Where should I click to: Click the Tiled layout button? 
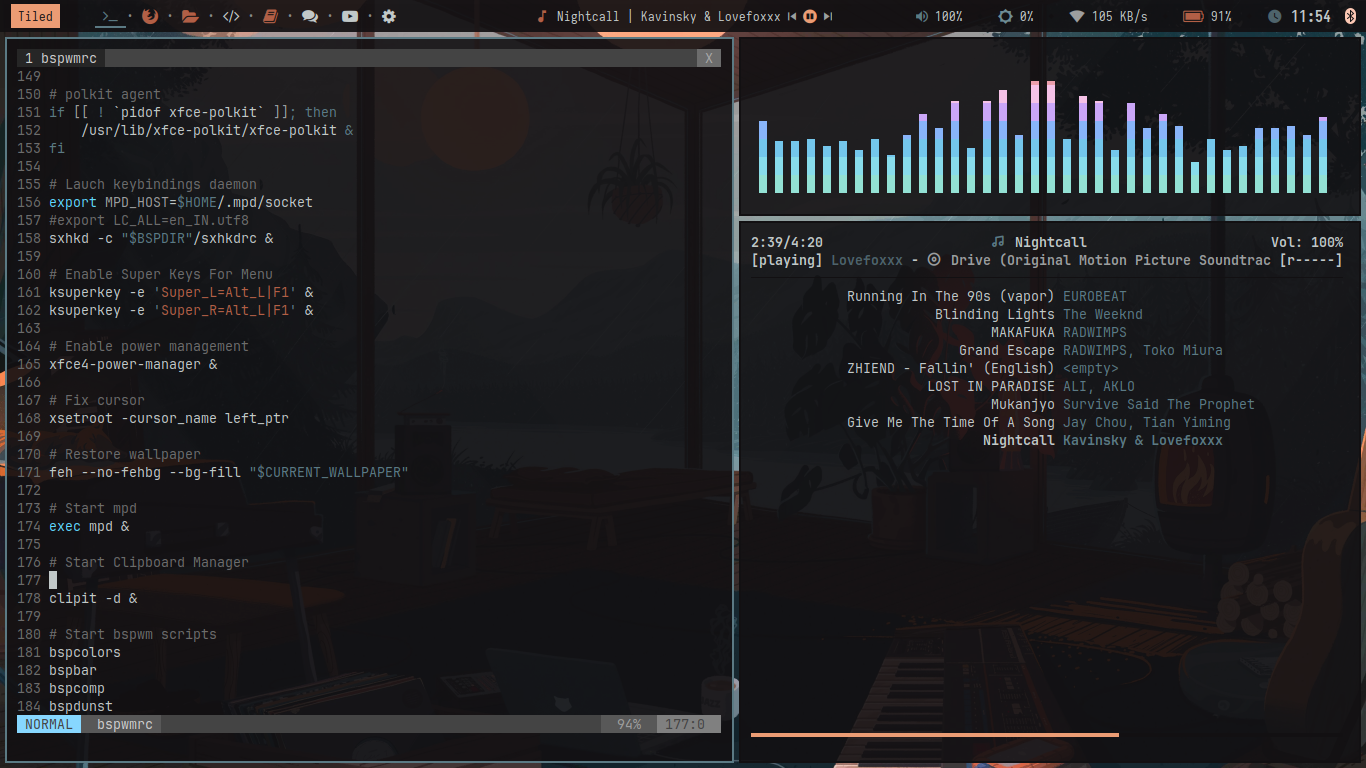pyautogui.click(x=35, y=16)
